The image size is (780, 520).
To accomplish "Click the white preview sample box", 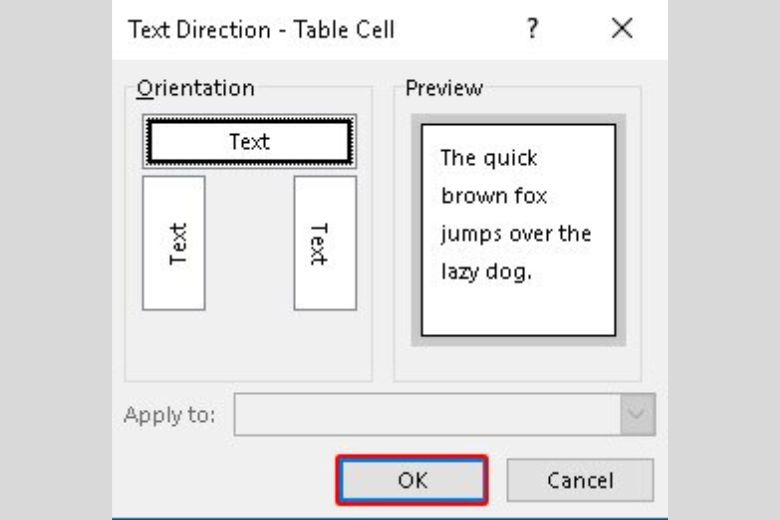I will coord(518,230).
